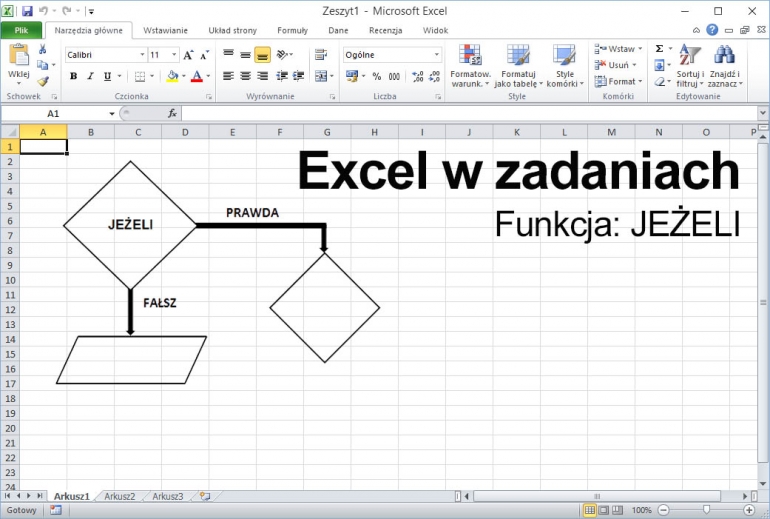770x519 pixels.
Task: Switch to sheet Arkusz2
Action: tap(119, 496)
